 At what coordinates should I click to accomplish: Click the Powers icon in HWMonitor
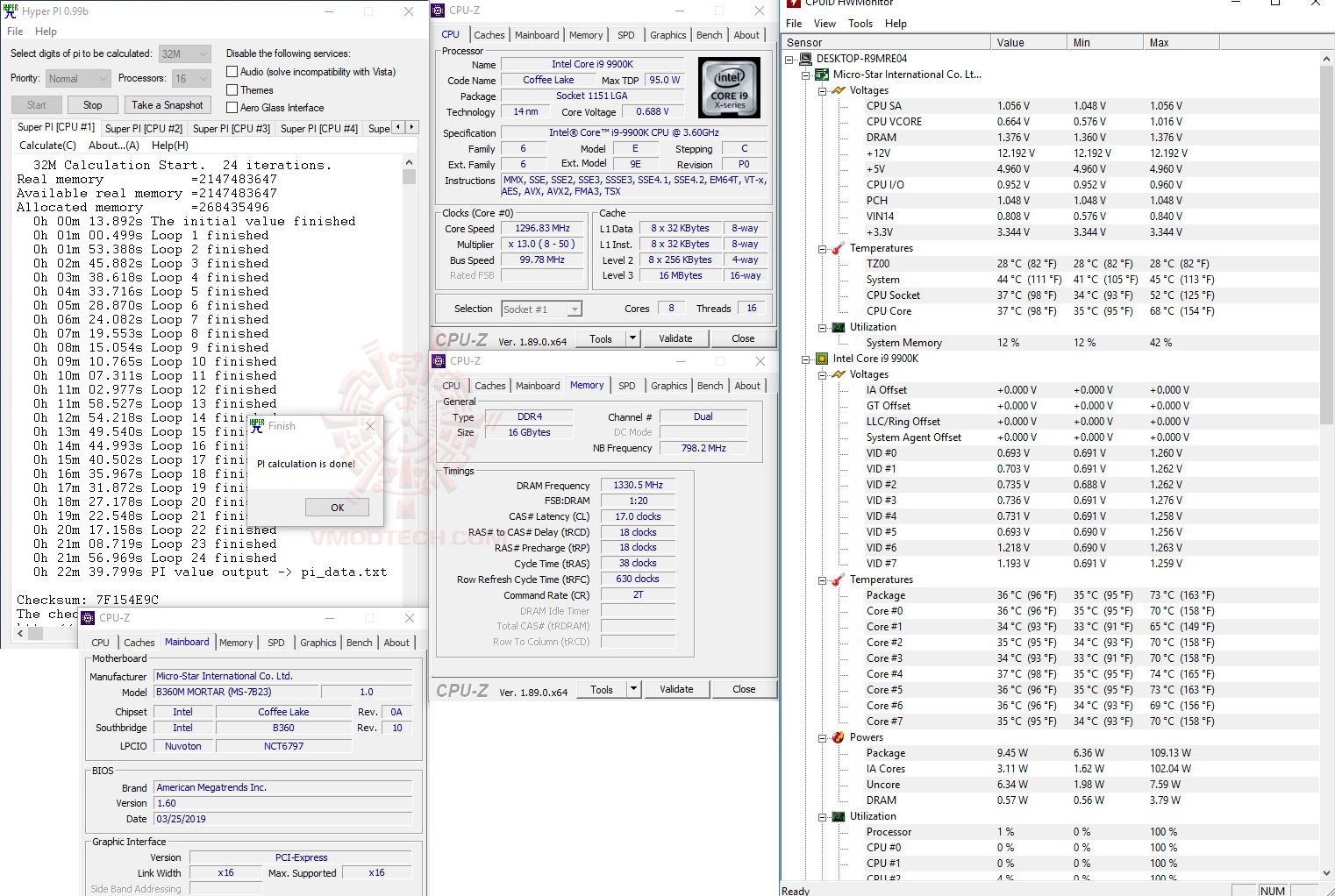[x=839, y=737]
